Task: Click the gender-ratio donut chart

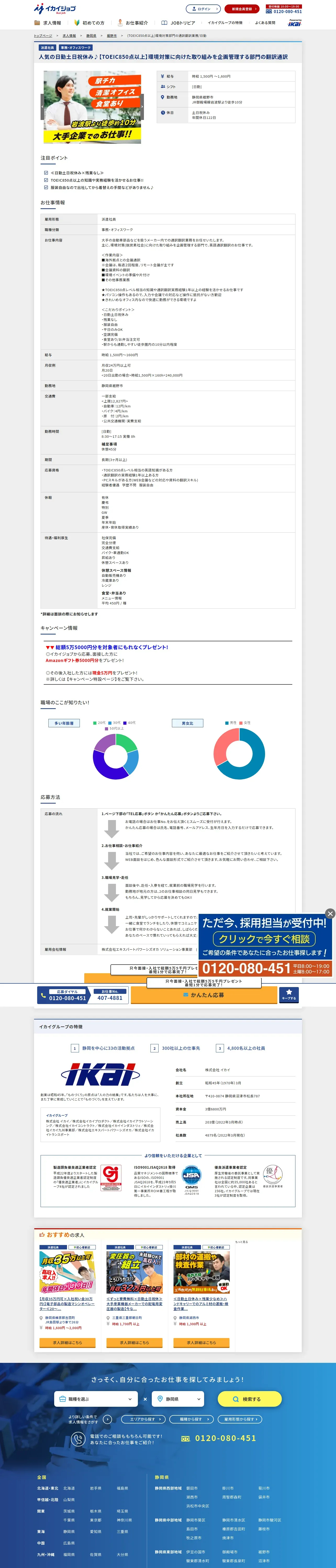Action: [239, 754]
